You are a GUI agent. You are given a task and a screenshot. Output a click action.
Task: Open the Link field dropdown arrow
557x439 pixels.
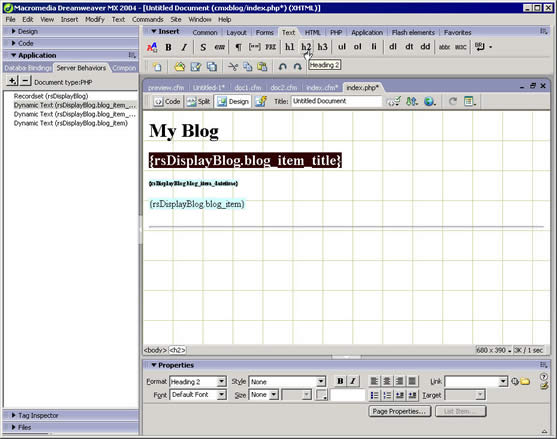coord(503,382)
